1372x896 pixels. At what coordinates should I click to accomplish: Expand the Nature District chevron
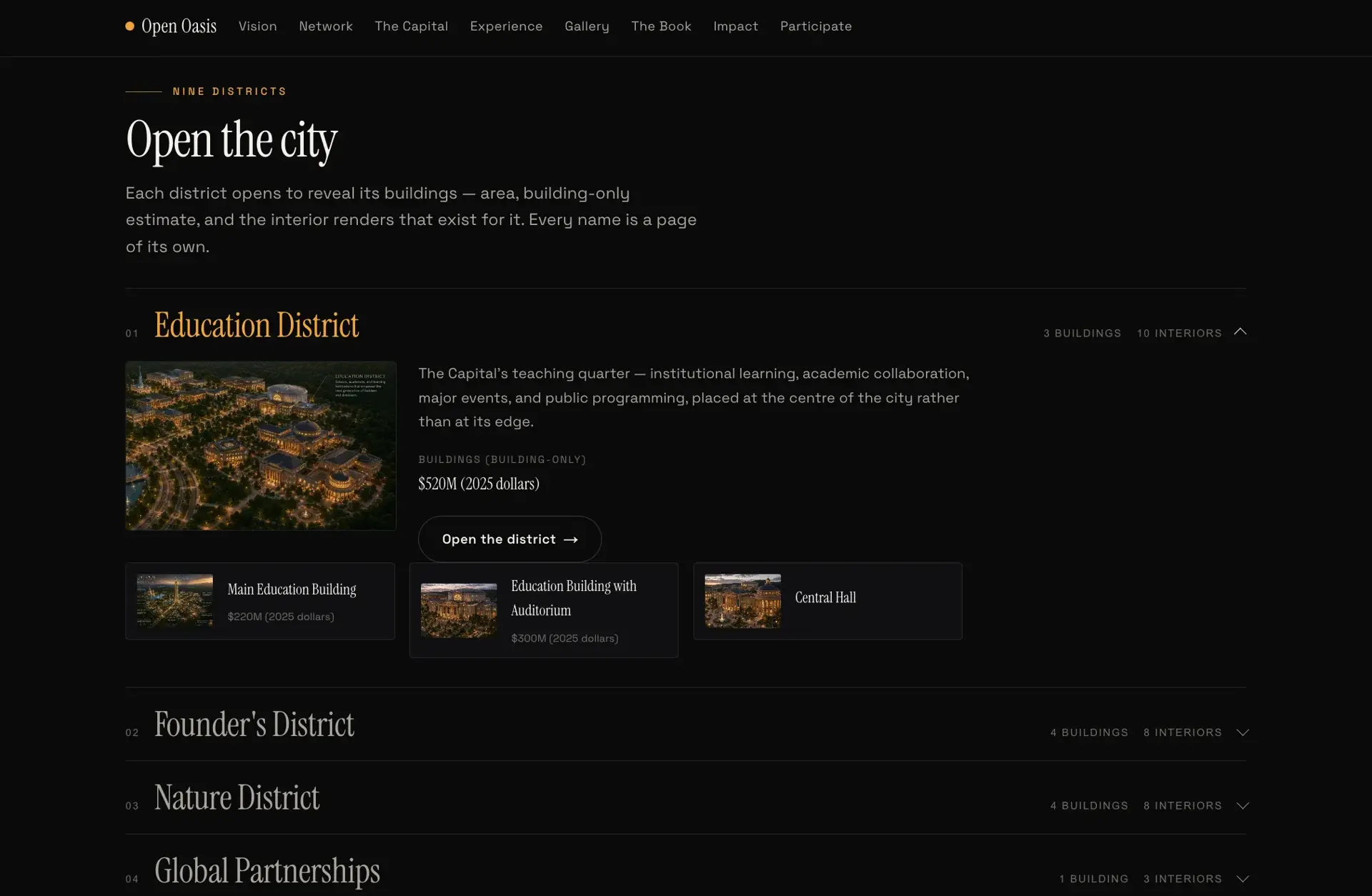(1243, 805)
